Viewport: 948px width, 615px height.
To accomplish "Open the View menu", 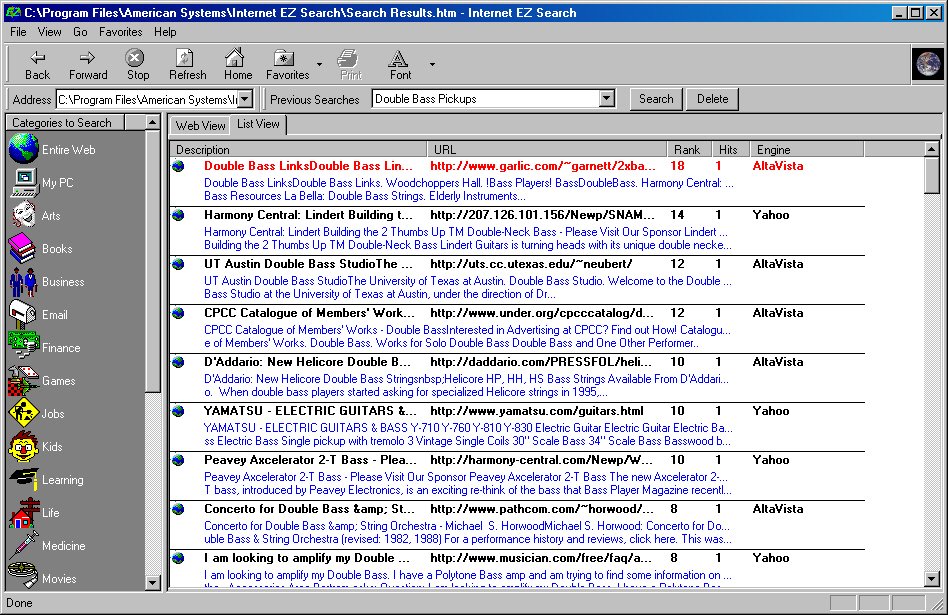I will click(49, 32).
